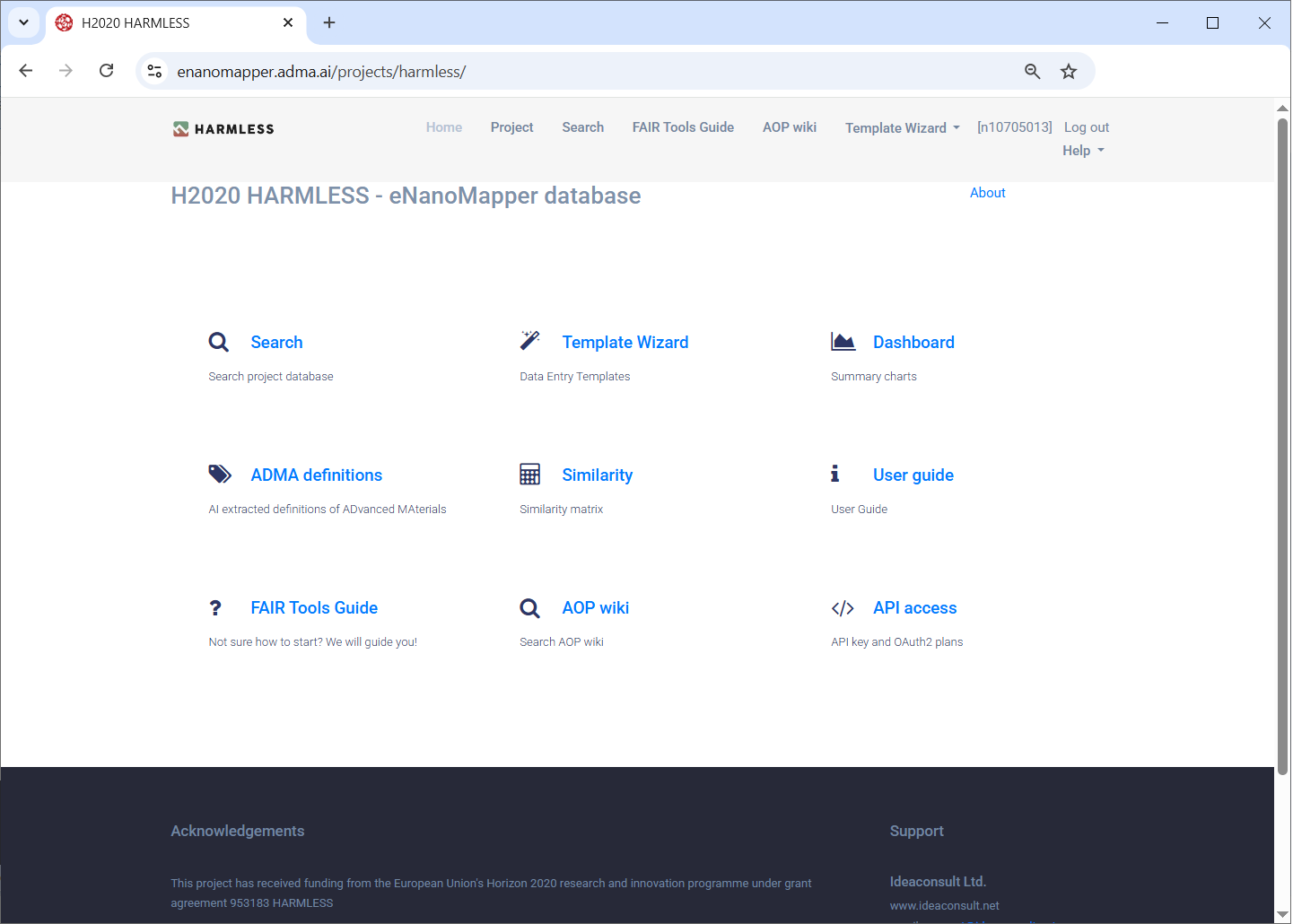The width and height of the screenshot is (1293, 924).
Task: Click the browser address bar
Action: point(583,72)
